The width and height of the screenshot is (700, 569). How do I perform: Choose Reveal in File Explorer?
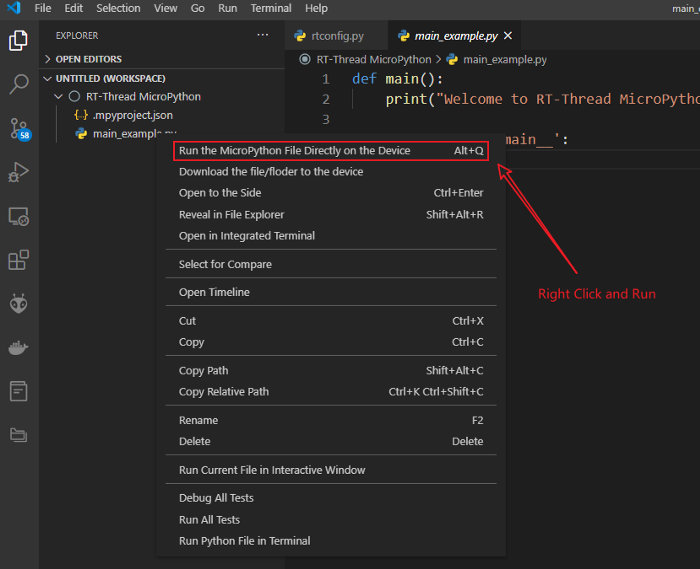(331, 215)
